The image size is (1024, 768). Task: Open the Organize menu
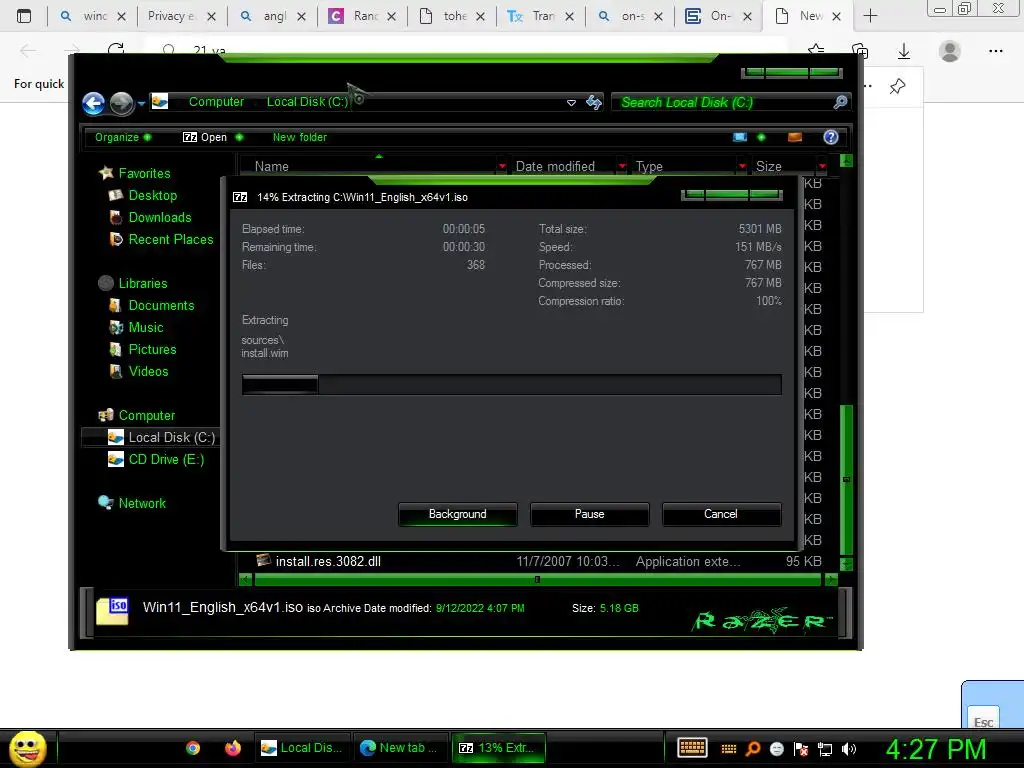(123, 137)
